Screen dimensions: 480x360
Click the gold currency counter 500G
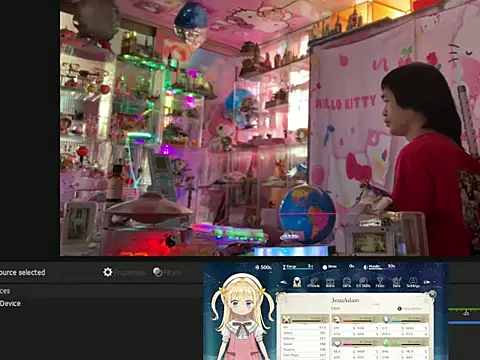[x=263, y=267]
